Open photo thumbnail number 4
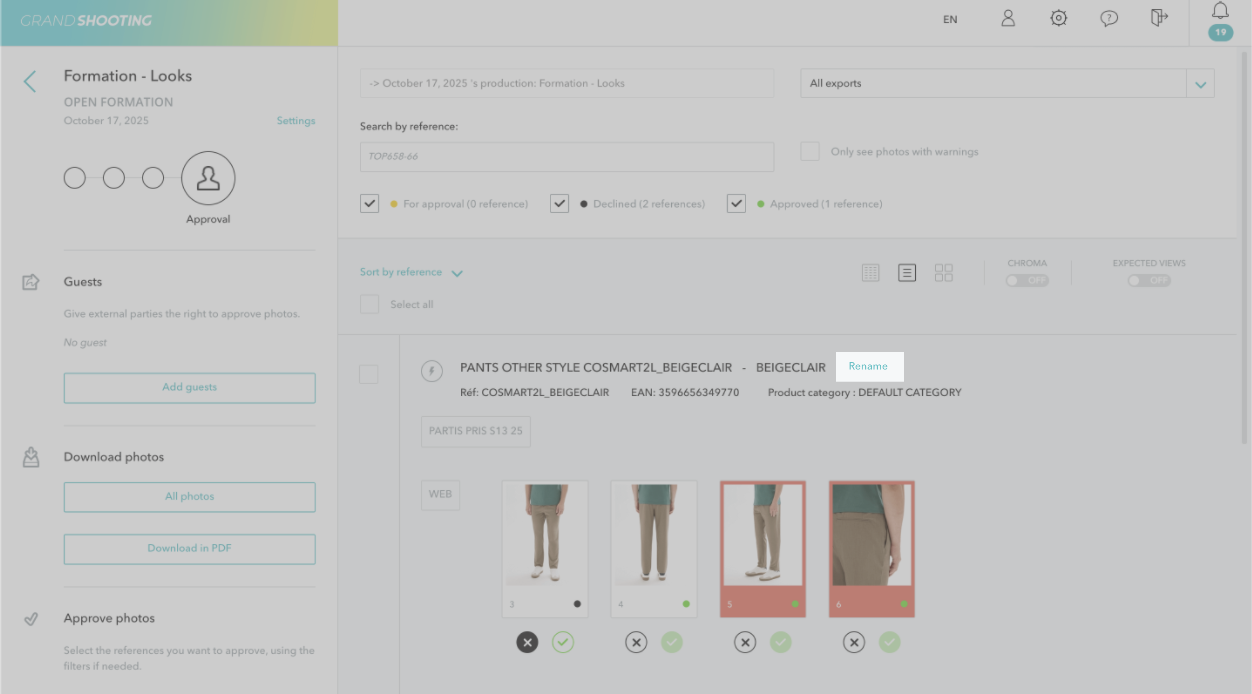This screenshot has width=1252, height=694. tap(654, 548)
